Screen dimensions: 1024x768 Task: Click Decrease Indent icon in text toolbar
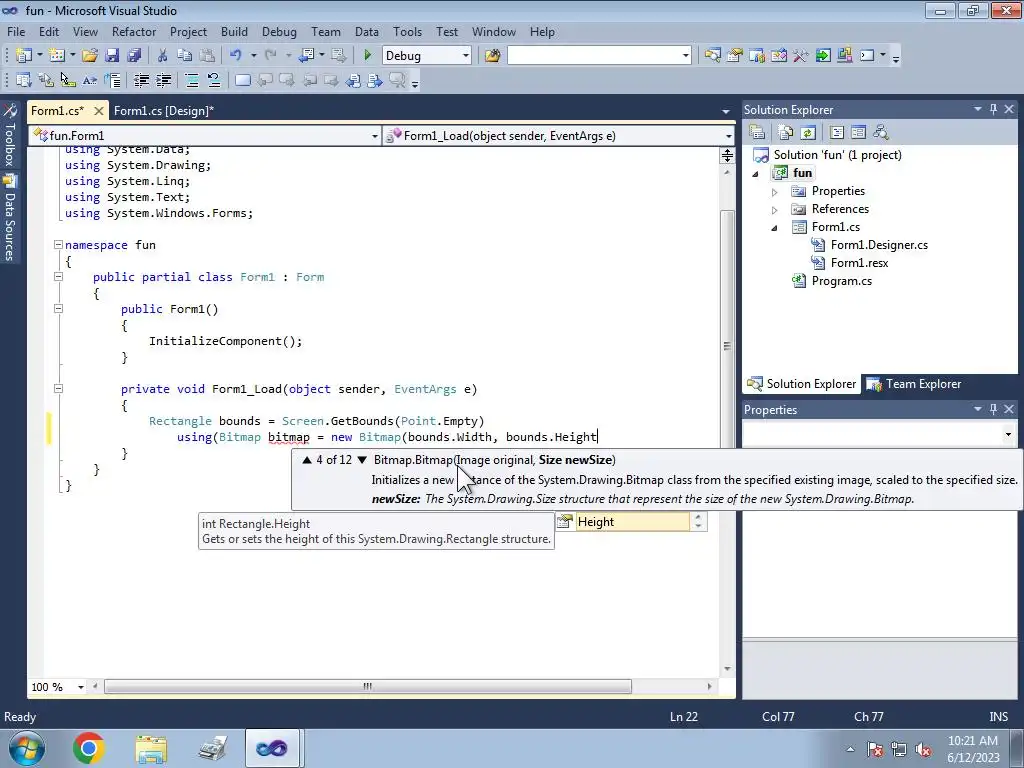(141, 80)
